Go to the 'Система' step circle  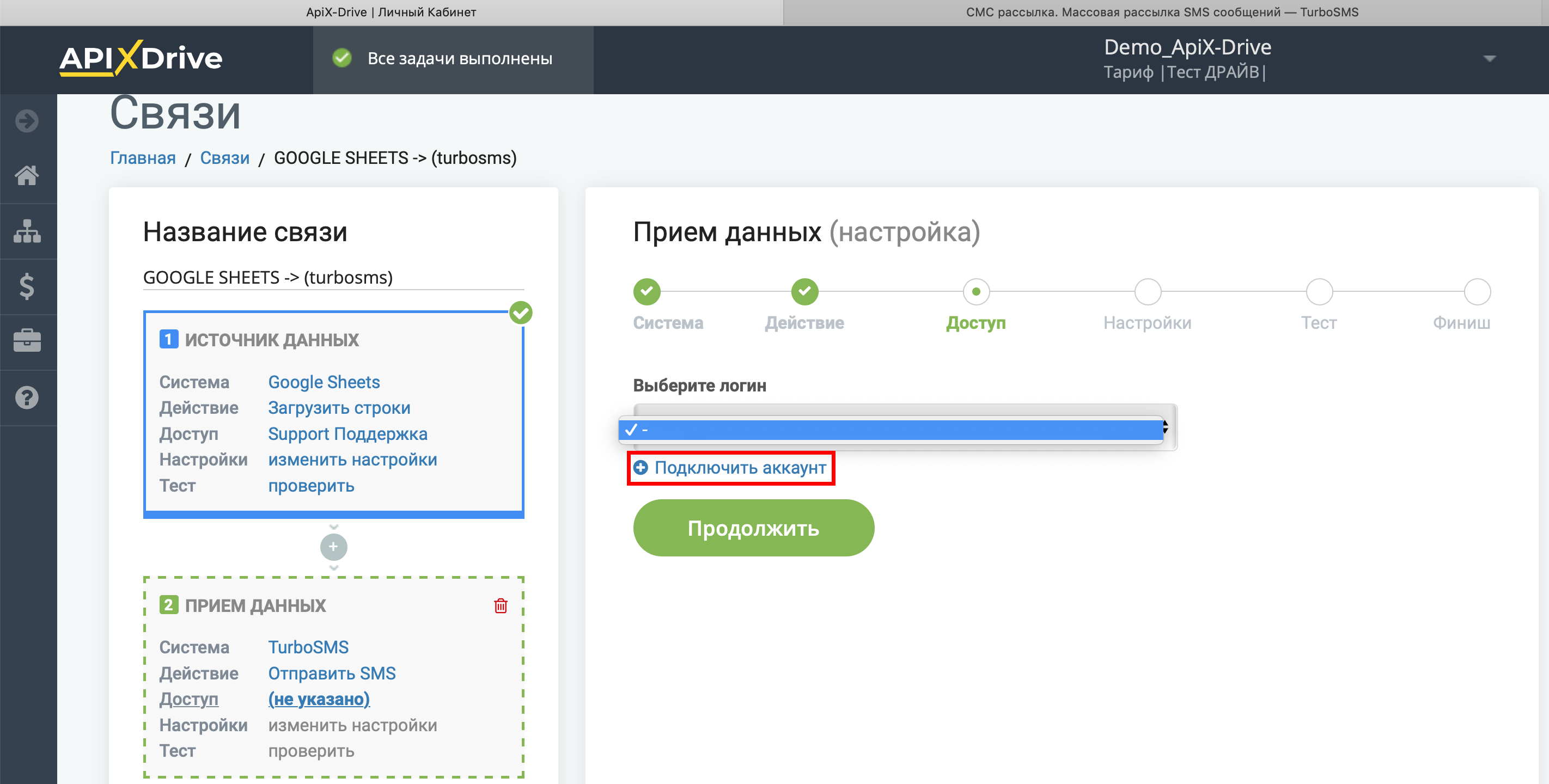pyautogui.click(x=647, y=292)
